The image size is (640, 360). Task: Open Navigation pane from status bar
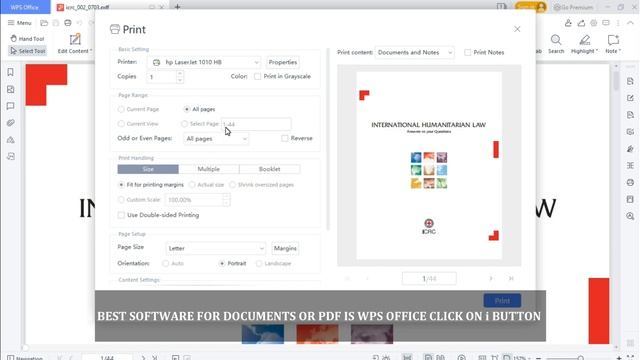24,358
